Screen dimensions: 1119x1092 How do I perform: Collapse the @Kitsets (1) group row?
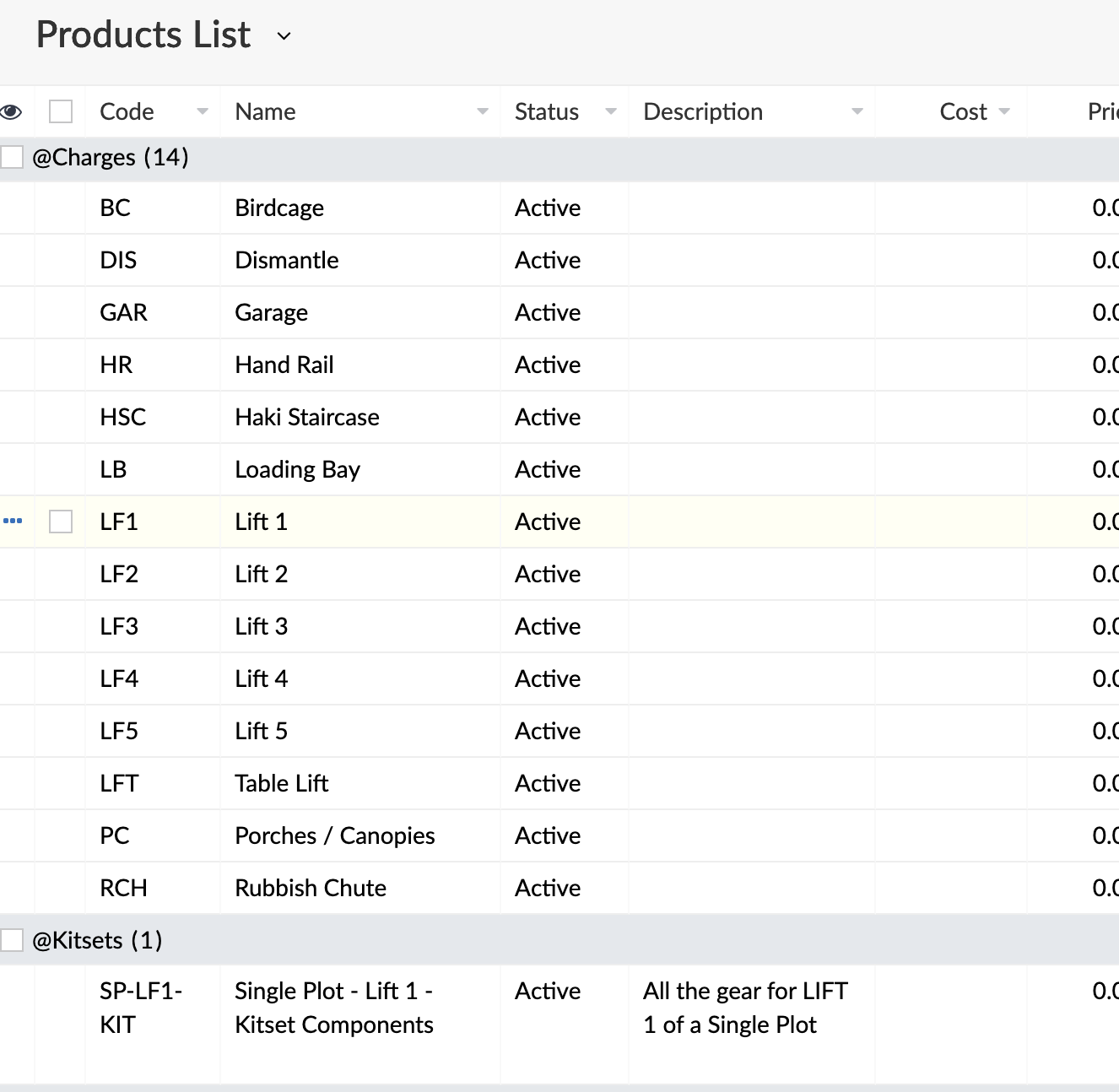[x=97, y=940]
